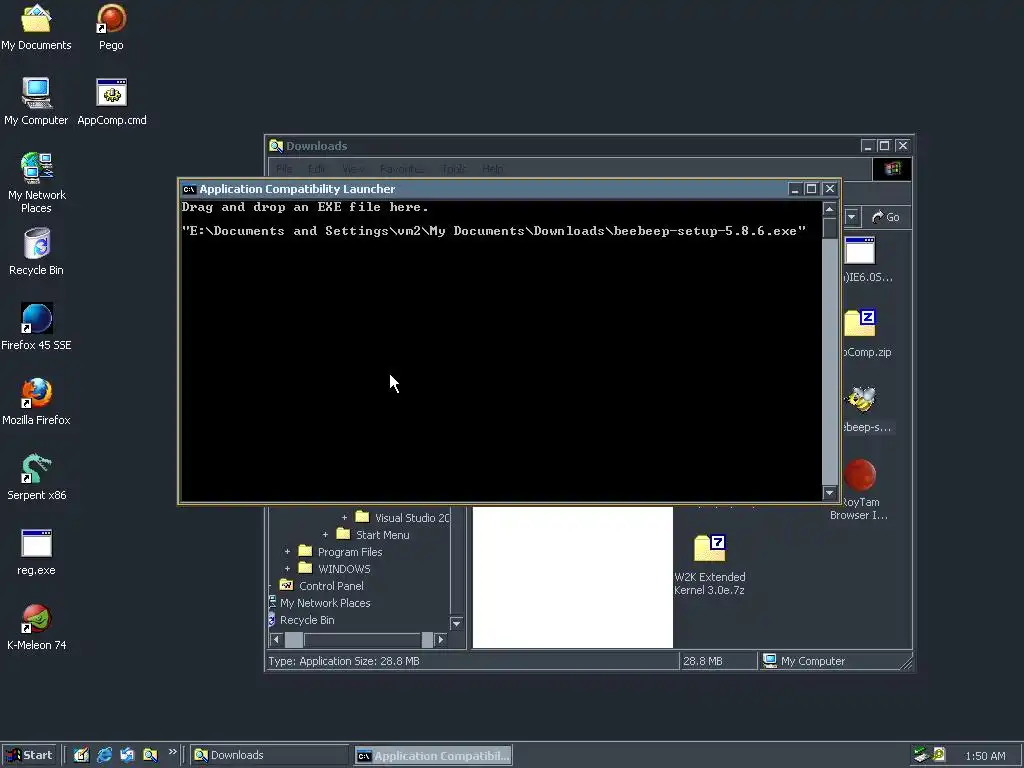Click folder tree horizontal scroll right arrow
1024x768 pixels.
[441, 639]
